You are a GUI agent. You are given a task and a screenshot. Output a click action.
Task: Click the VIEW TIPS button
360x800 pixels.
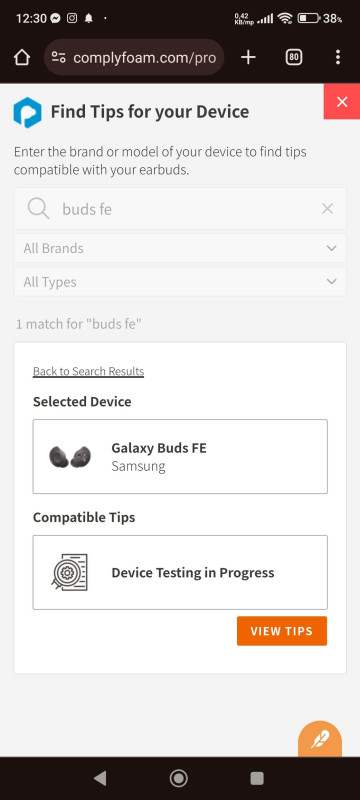click(x=282, y=631)
